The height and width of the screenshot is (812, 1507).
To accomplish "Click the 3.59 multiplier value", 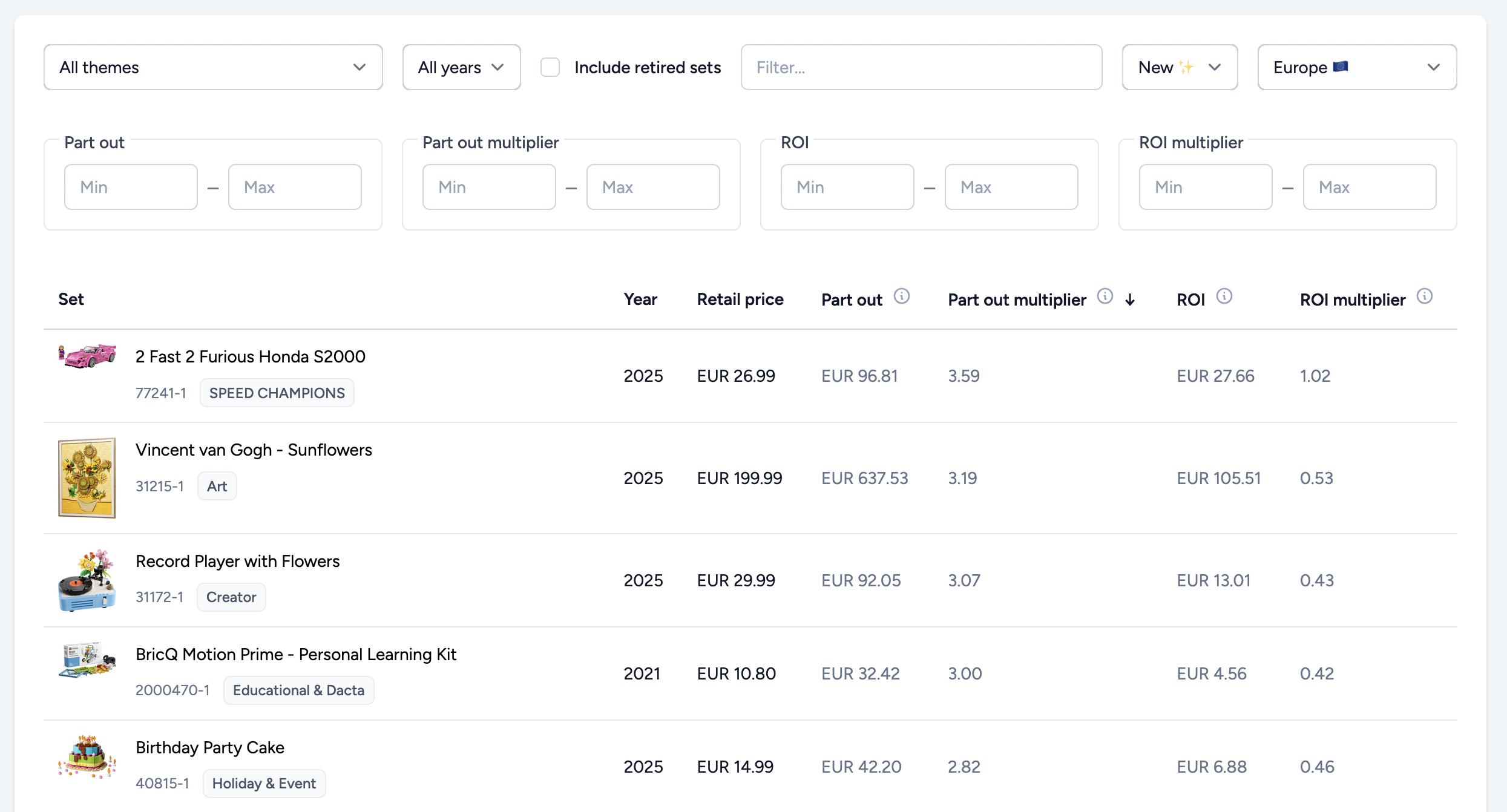I will click(964, 376).
